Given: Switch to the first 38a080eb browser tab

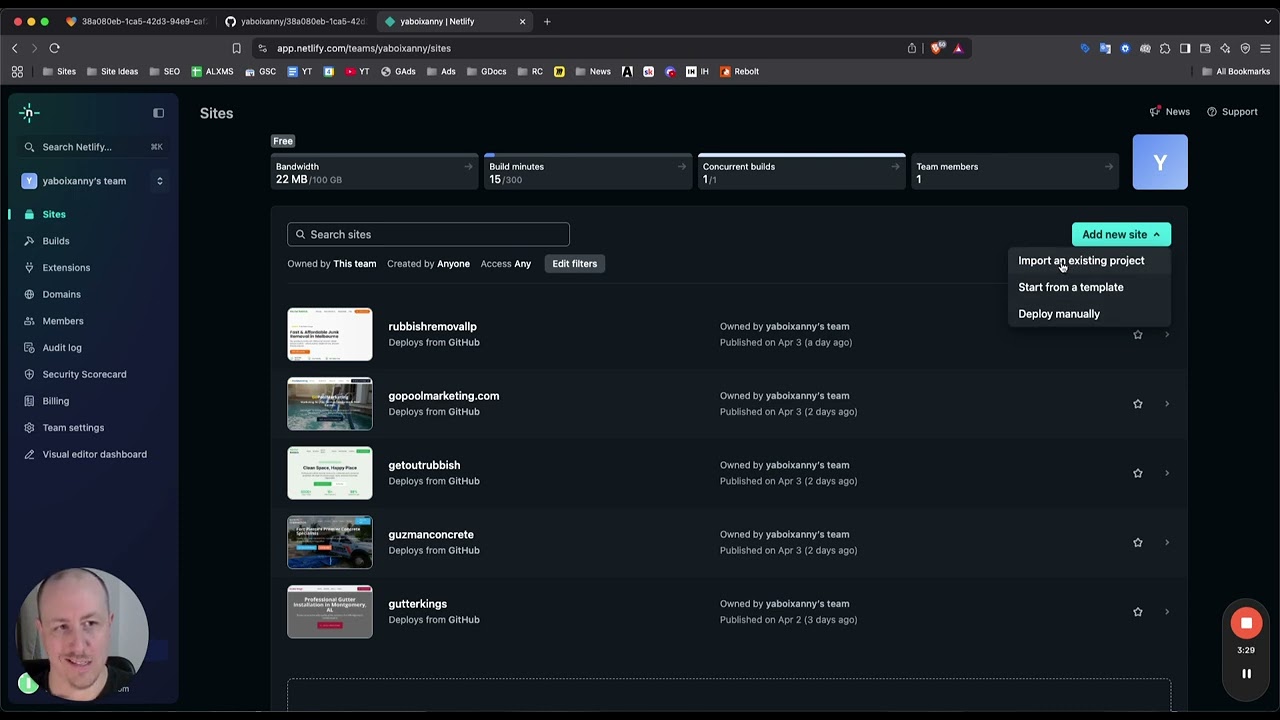Looking at the screenshot, I should 136,21.
